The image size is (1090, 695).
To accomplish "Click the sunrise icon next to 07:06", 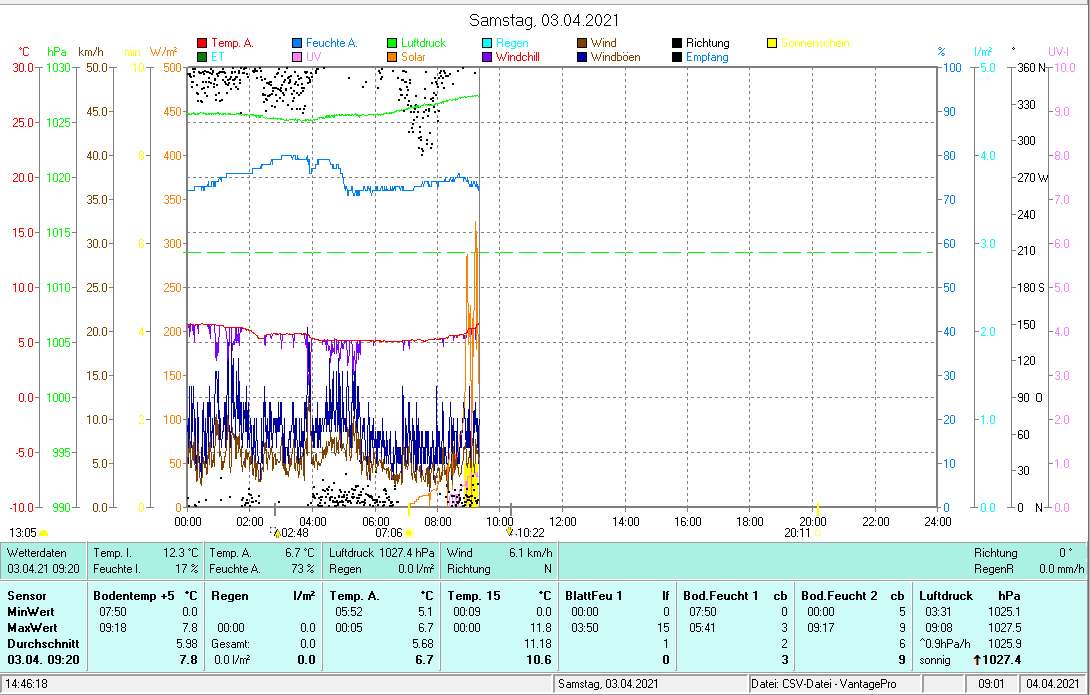I will 409,533.
